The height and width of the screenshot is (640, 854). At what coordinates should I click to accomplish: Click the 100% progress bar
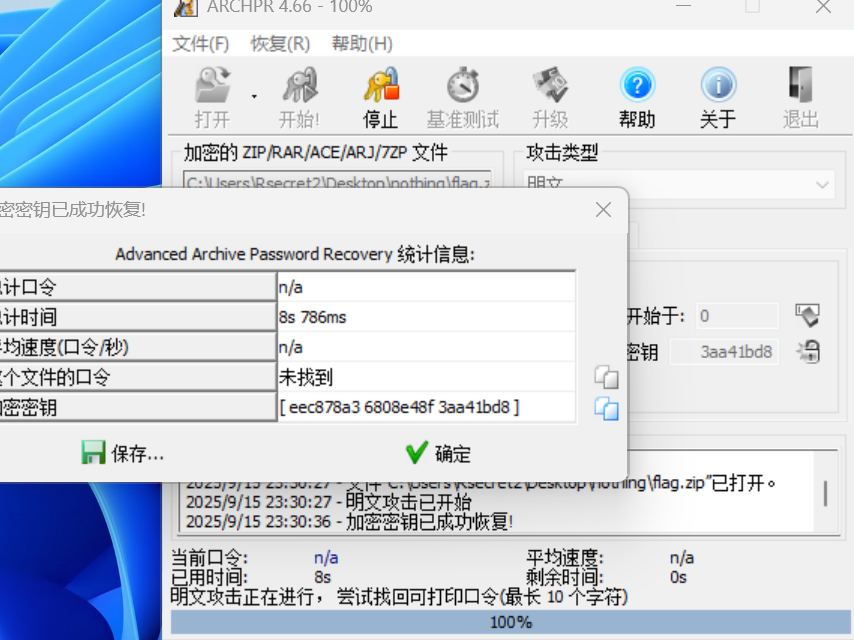[511, 621]
